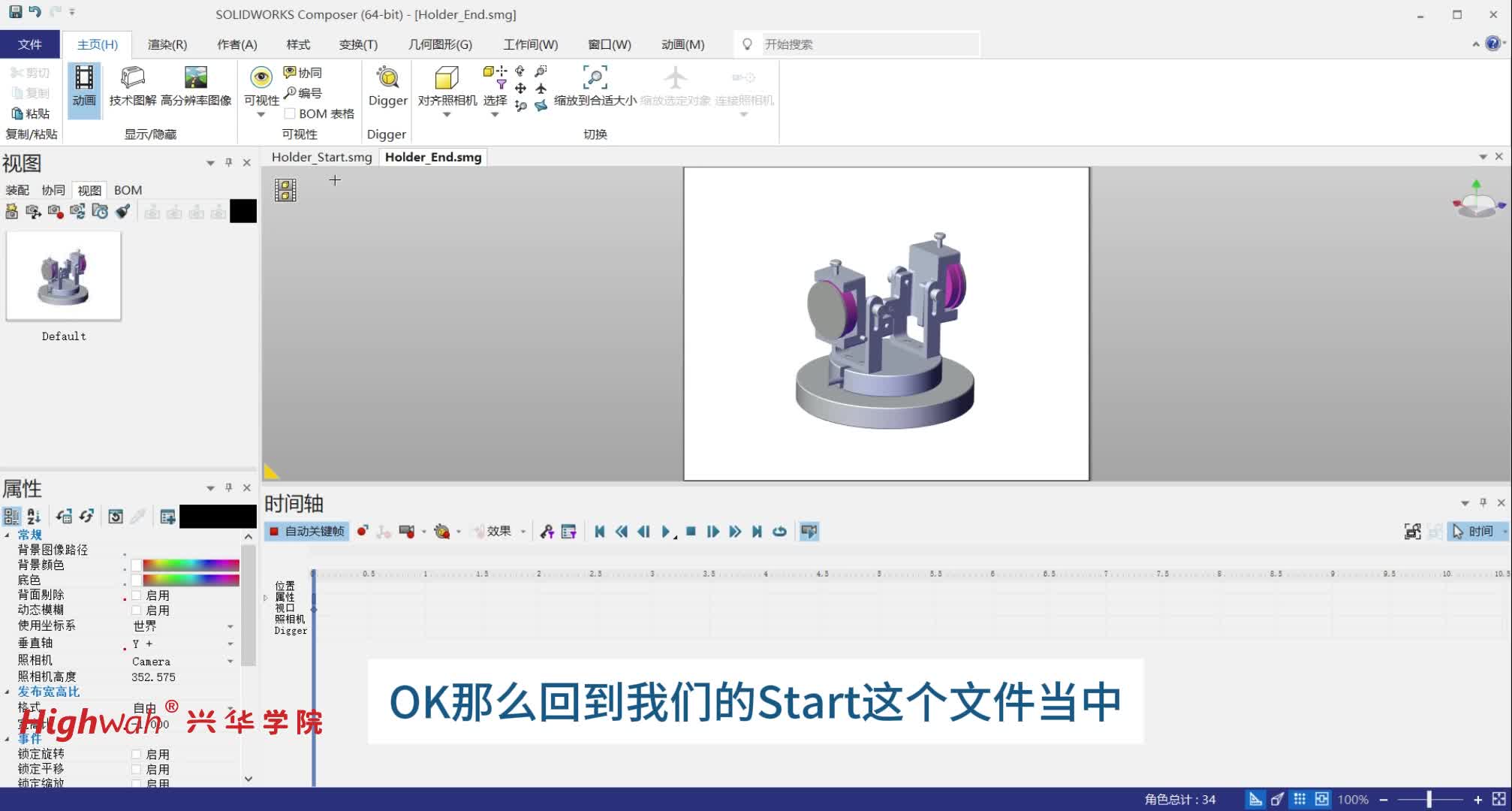Click the 开始搜索 search input field
Screen dimensions: 1512x811
[x=869, y=44]
